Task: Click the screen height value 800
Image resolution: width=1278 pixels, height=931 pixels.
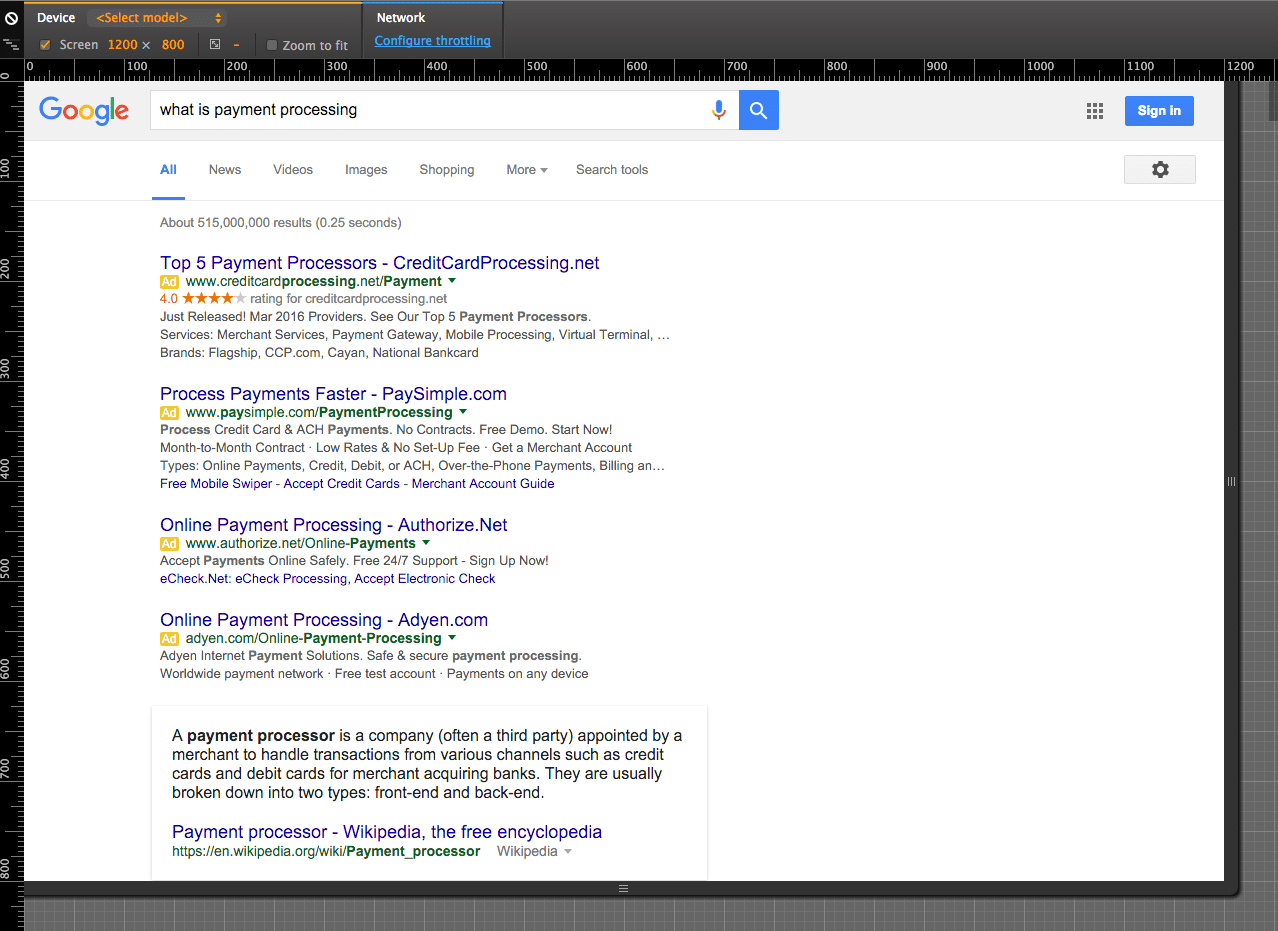Action: point(173,45)
